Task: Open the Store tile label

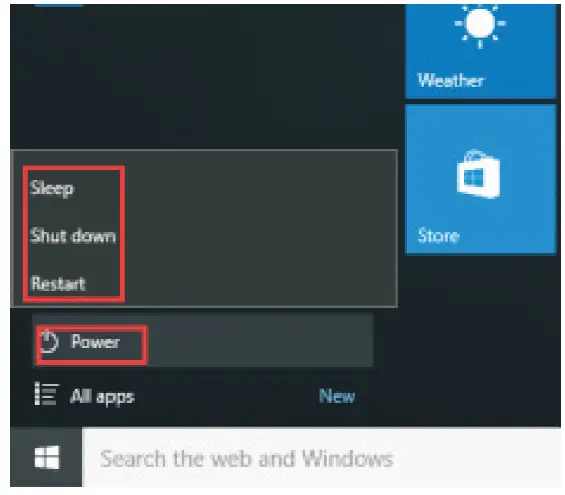Action: pyautogui.click(x=439, y=236)
